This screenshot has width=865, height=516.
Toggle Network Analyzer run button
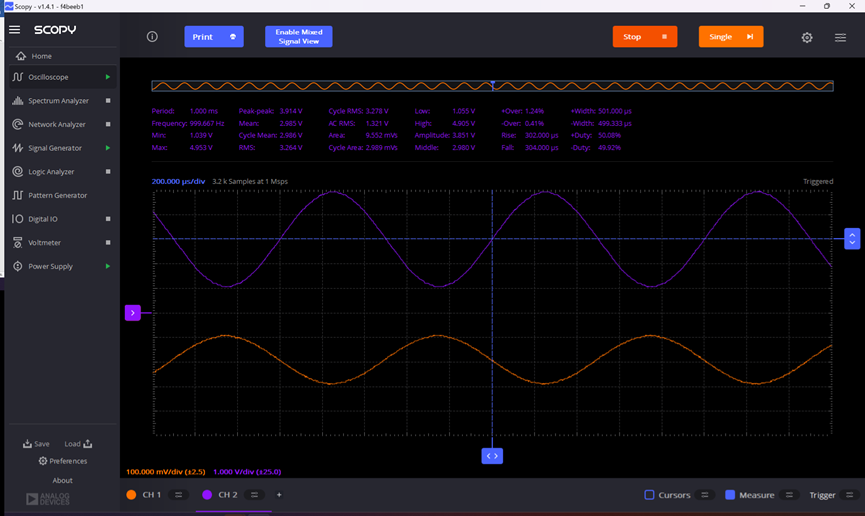tap(108, 125)
